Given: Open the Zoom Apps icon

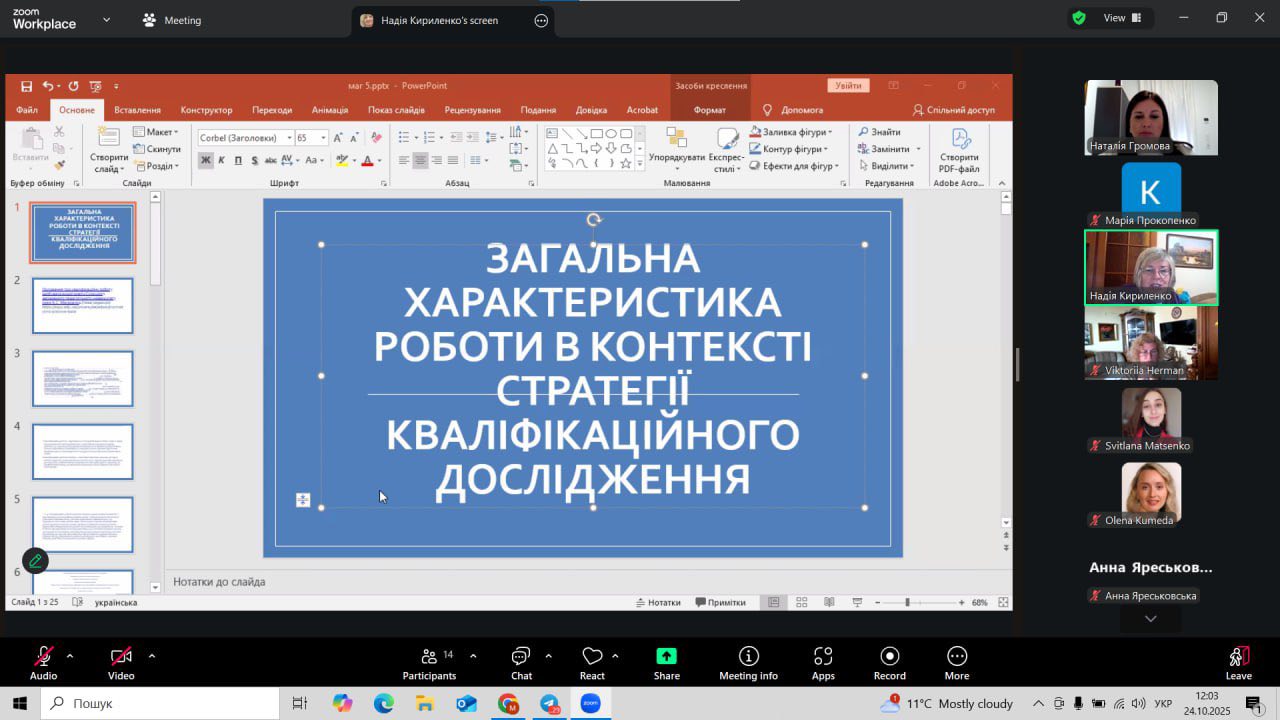Looking at the screenshot, I should 823,657.
